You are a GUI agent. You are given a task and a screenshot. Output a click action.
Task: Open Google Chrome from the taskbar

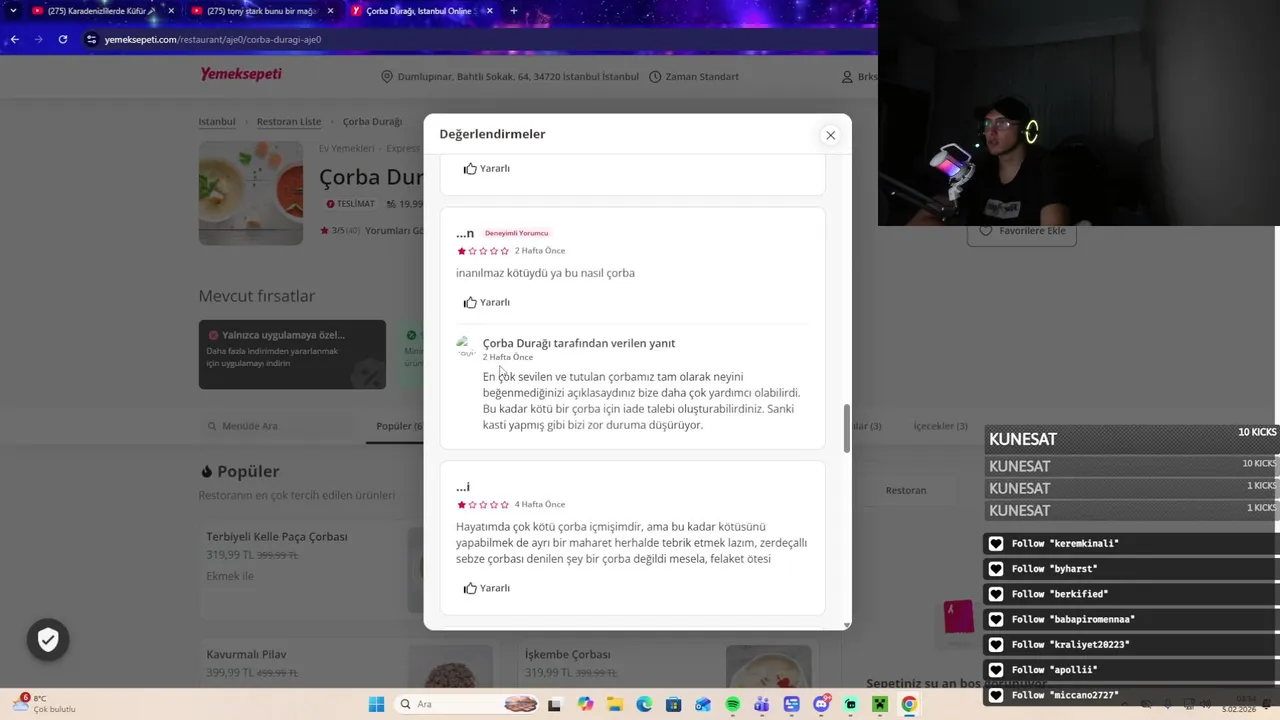click(909, 705)
